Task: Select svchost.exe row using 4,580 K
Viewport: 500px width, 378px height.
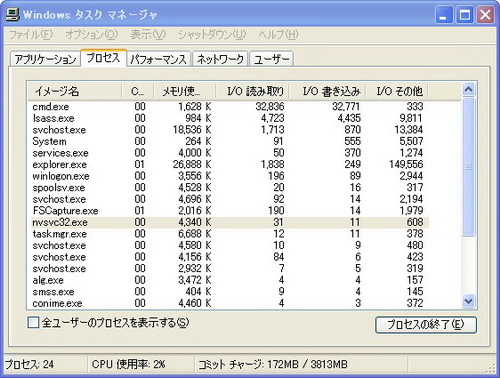Action: [228, 245]
